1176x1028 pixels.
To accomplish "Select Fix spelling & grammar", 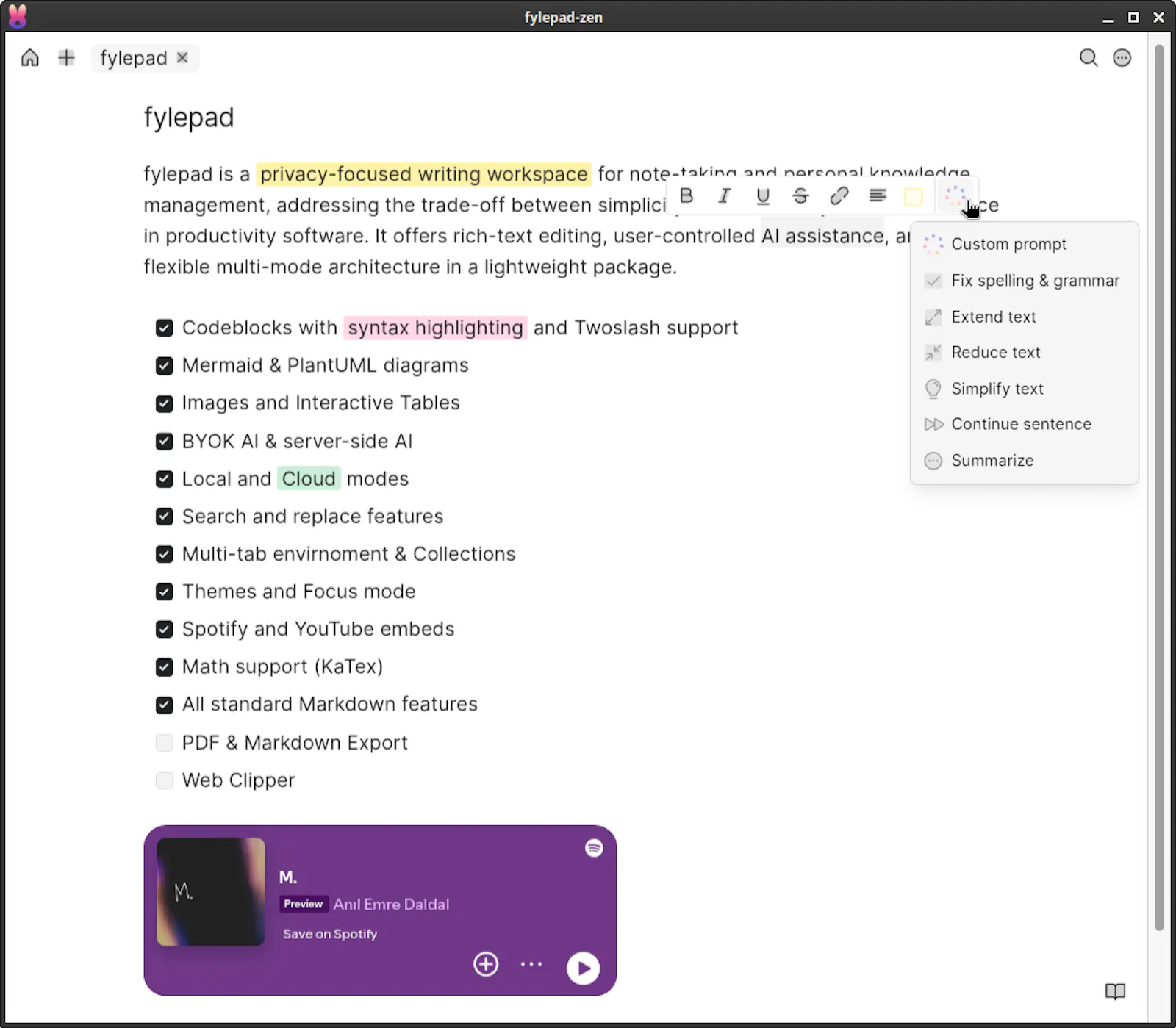I will (x=1024, y=281).
